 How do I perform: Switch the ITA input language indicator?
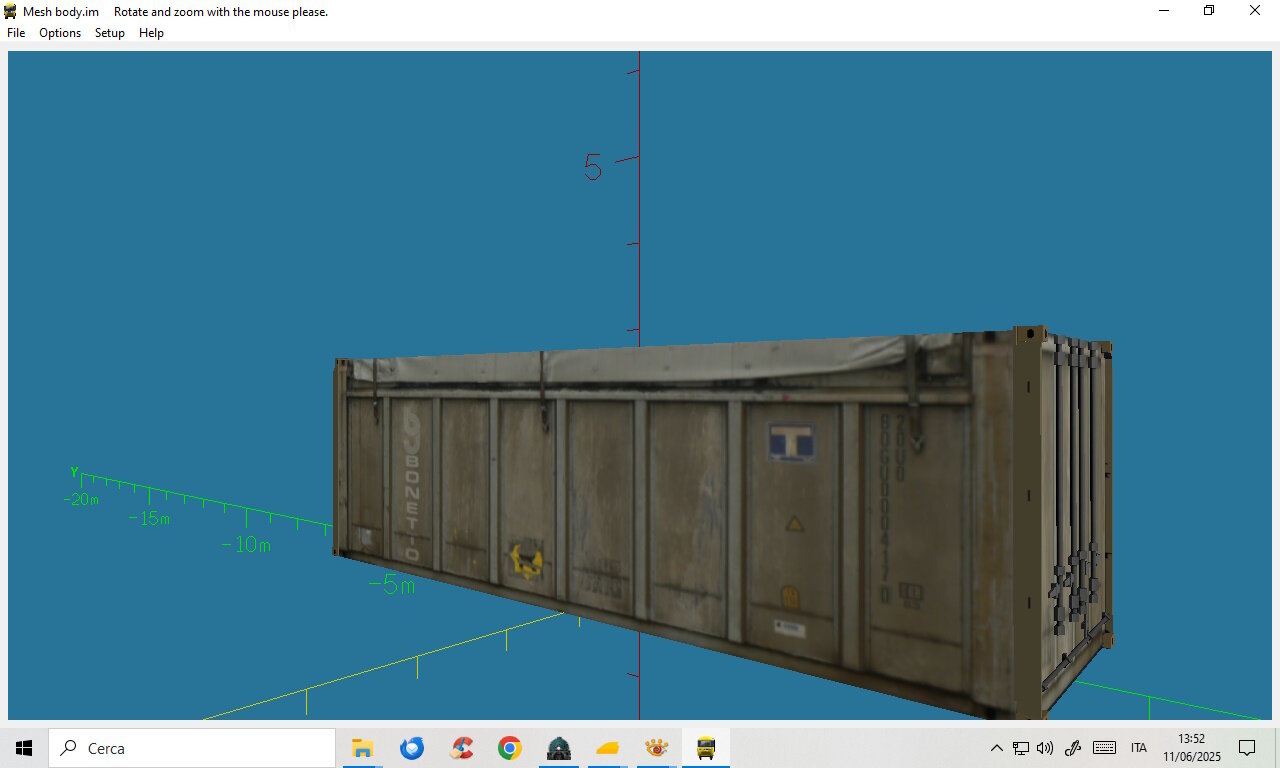click(x=1139, y=748)
